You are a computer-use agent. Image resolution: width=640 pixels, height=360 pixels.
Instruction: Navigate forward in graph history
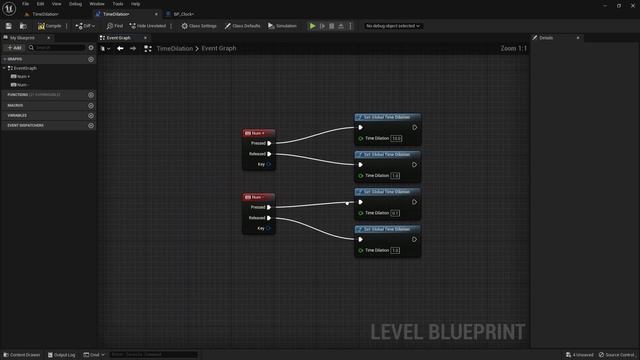pyautogui.click(x=133, y=49)
